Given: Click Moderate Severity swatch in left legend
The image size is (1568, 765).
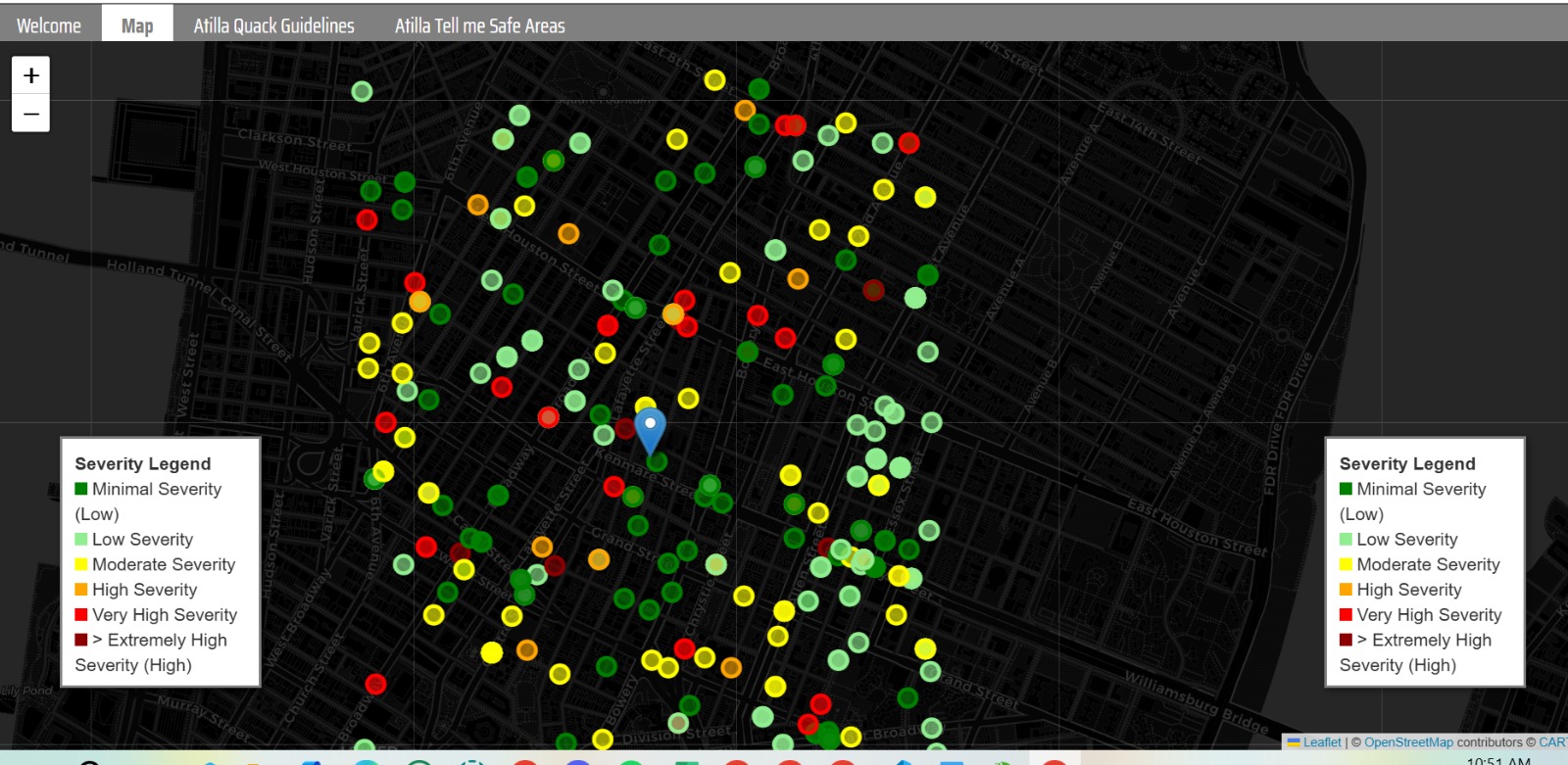Looking at the screenshot, I should click(81, 564).
